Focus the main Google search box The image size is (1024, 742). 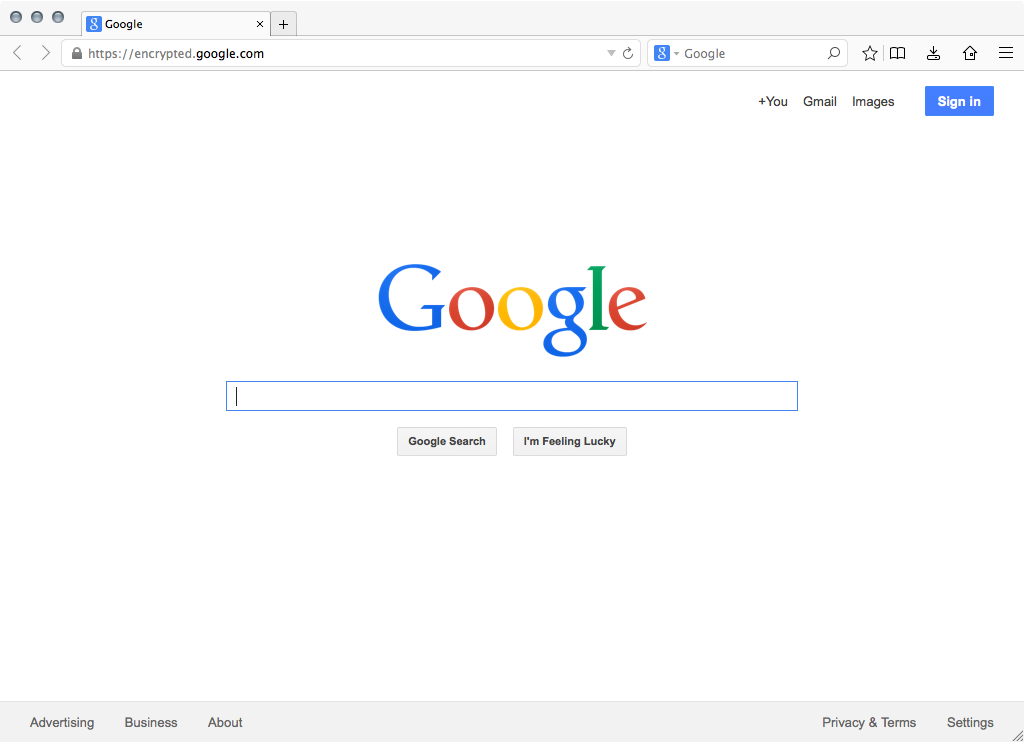pos(512,396)
